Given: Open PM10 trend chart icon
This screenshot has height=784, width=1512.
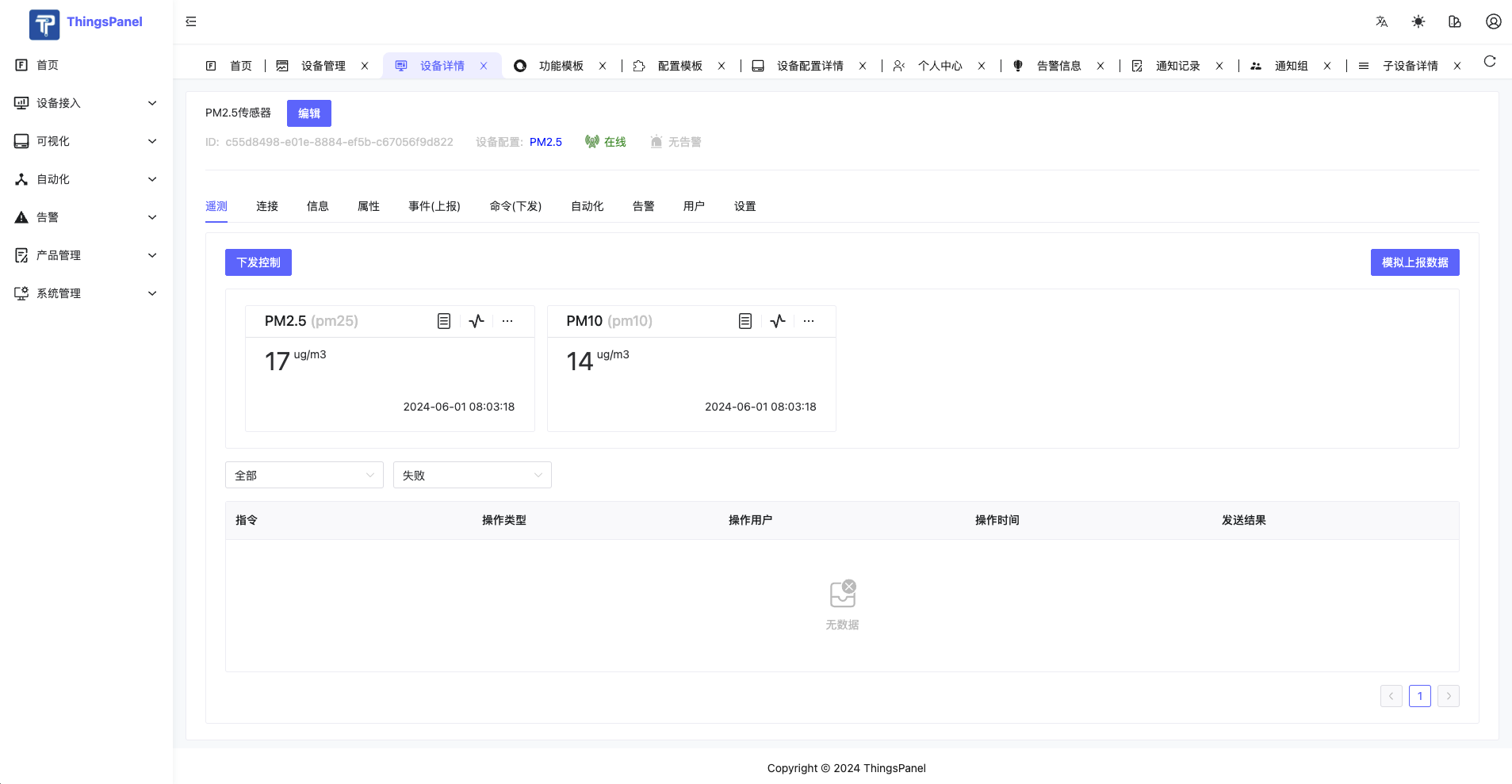Looking at the screenshot, I should click(x=778, y=321).
